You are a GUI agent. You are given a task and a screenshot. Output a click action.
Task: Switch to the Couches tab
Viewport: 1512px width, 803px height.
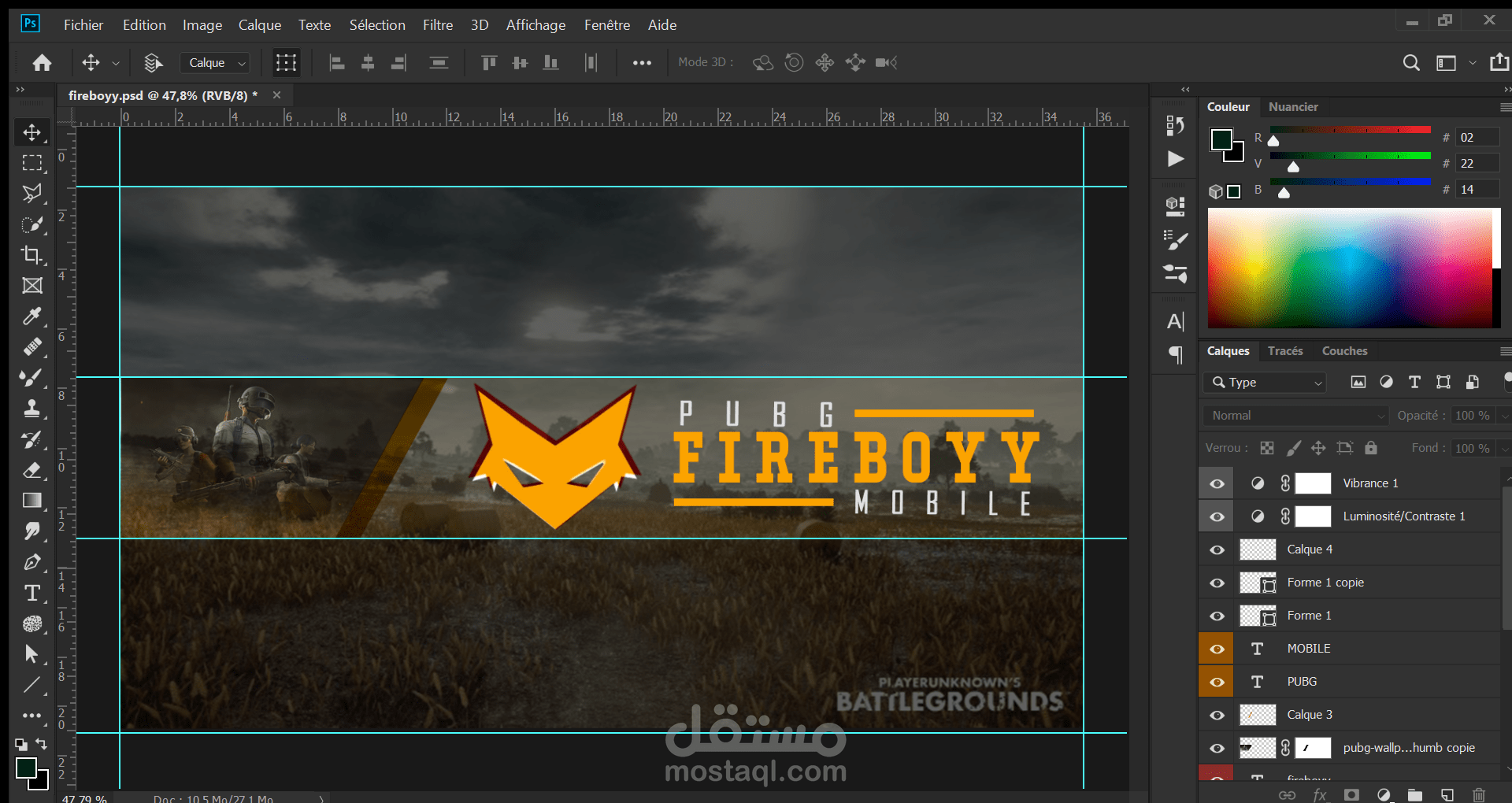click(x=1344, y=351)
